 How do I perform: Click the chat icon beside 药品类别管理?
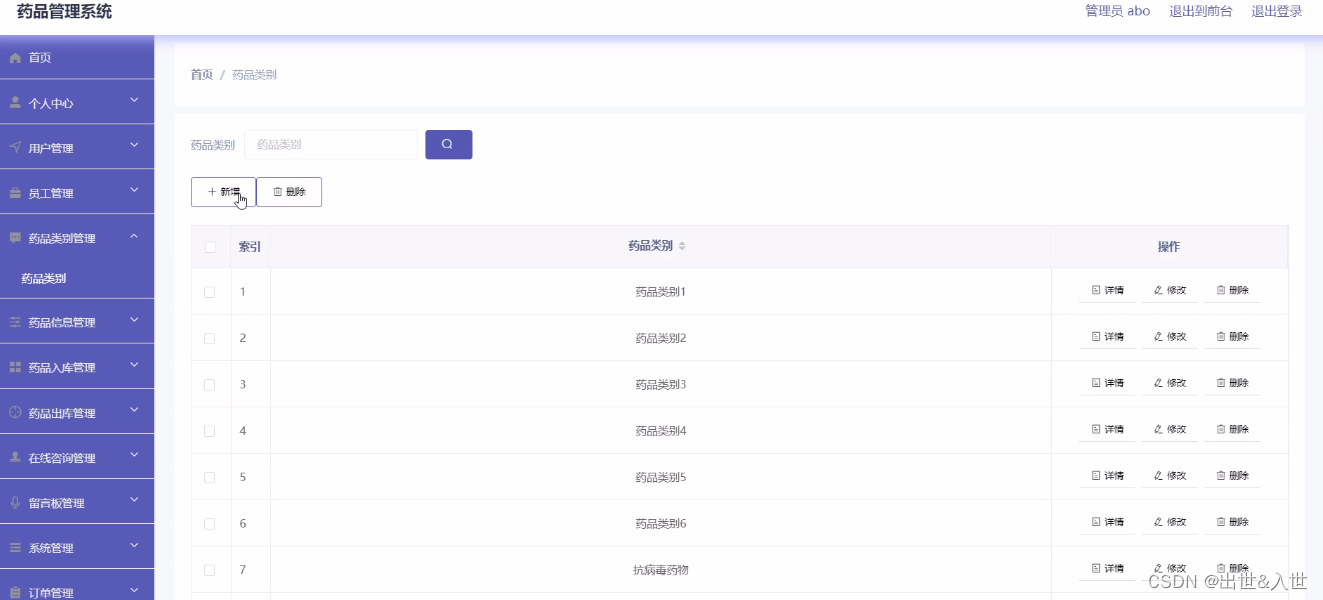point(15,238)
